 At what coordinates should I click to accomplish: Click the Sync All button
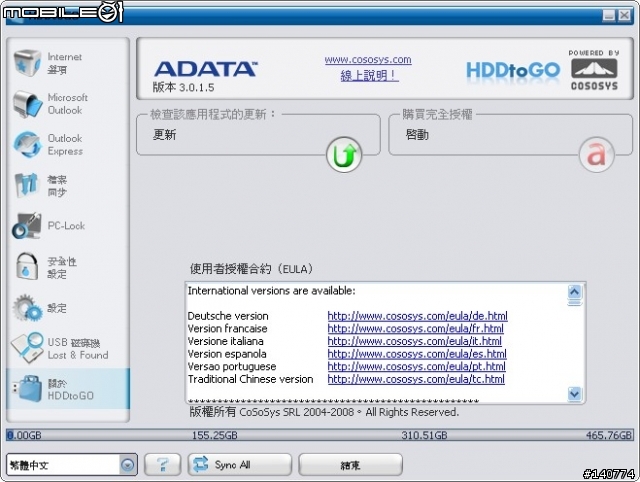pyautogui.click(x=240, y=464)
